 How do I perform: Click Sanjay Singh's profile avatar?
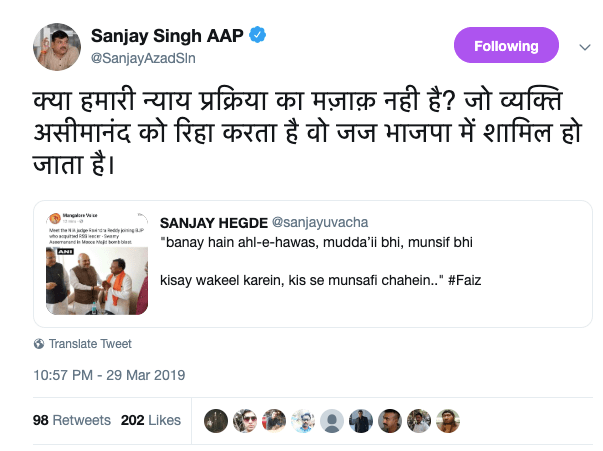(57, 46)
